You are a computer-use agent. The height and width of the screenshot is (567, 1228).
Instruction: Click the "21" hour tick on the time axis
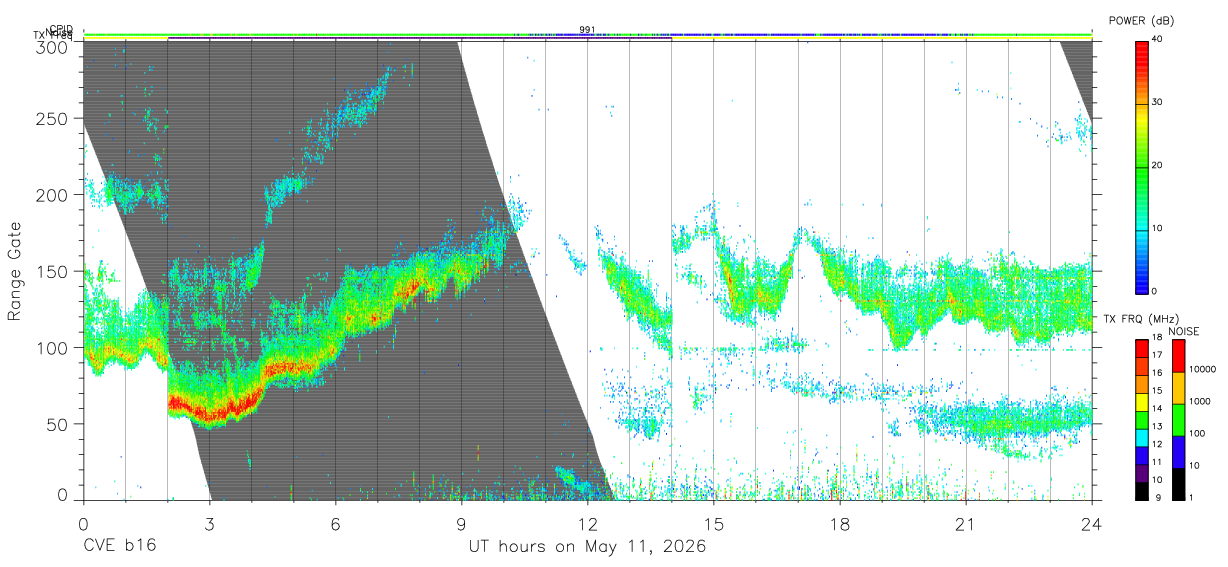[965, 524]
